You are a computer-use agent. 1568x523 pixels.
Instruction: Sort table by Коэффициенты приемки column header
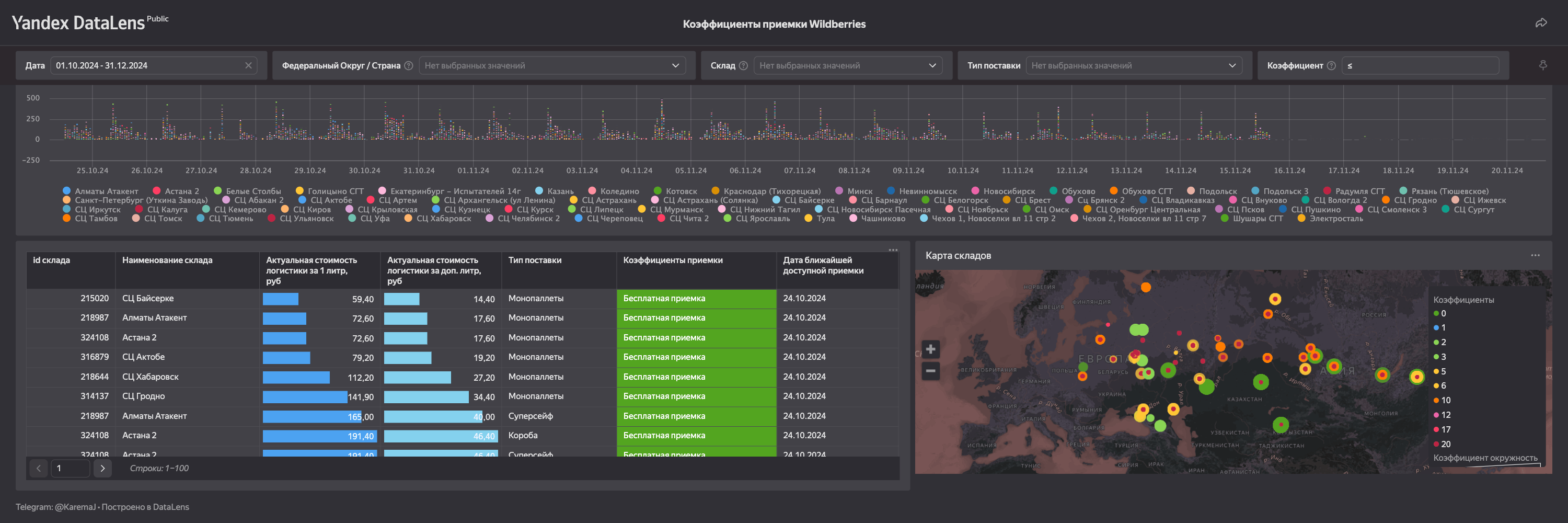673,260
